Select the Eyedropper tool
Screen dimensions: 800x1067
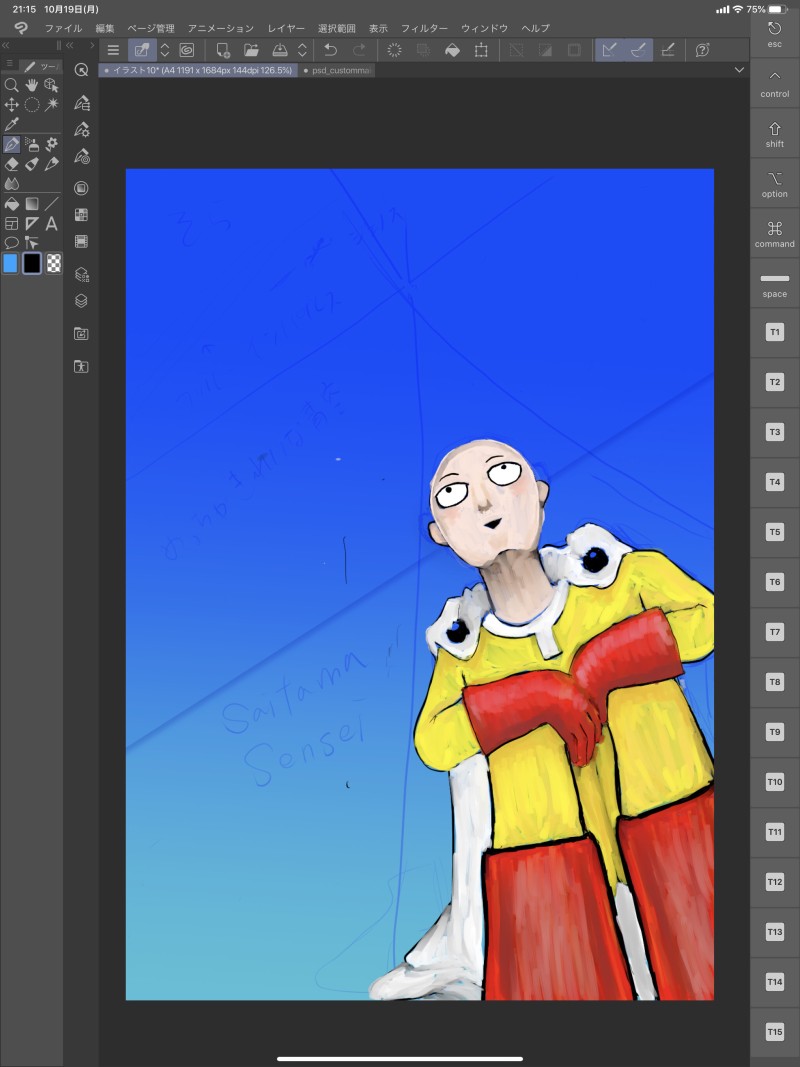coord(12,125)
